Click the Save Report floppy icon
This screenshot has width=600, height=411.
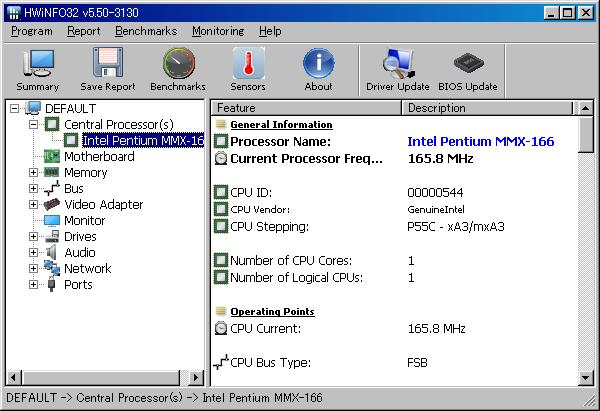pos(108,62)
